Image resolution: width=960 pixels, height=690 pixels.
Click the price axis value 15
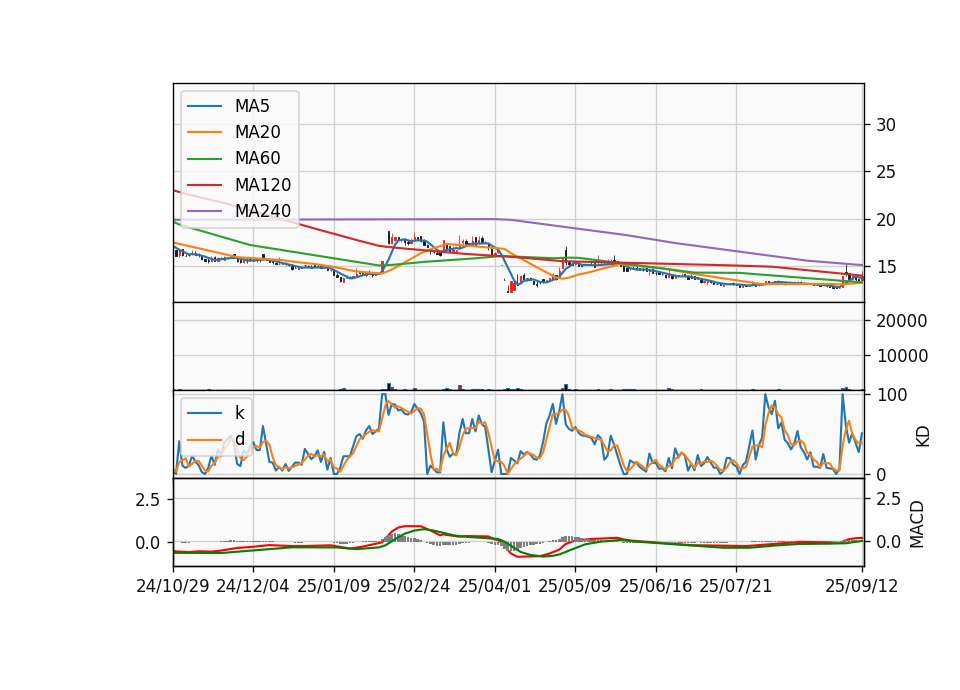pos(886,267)
